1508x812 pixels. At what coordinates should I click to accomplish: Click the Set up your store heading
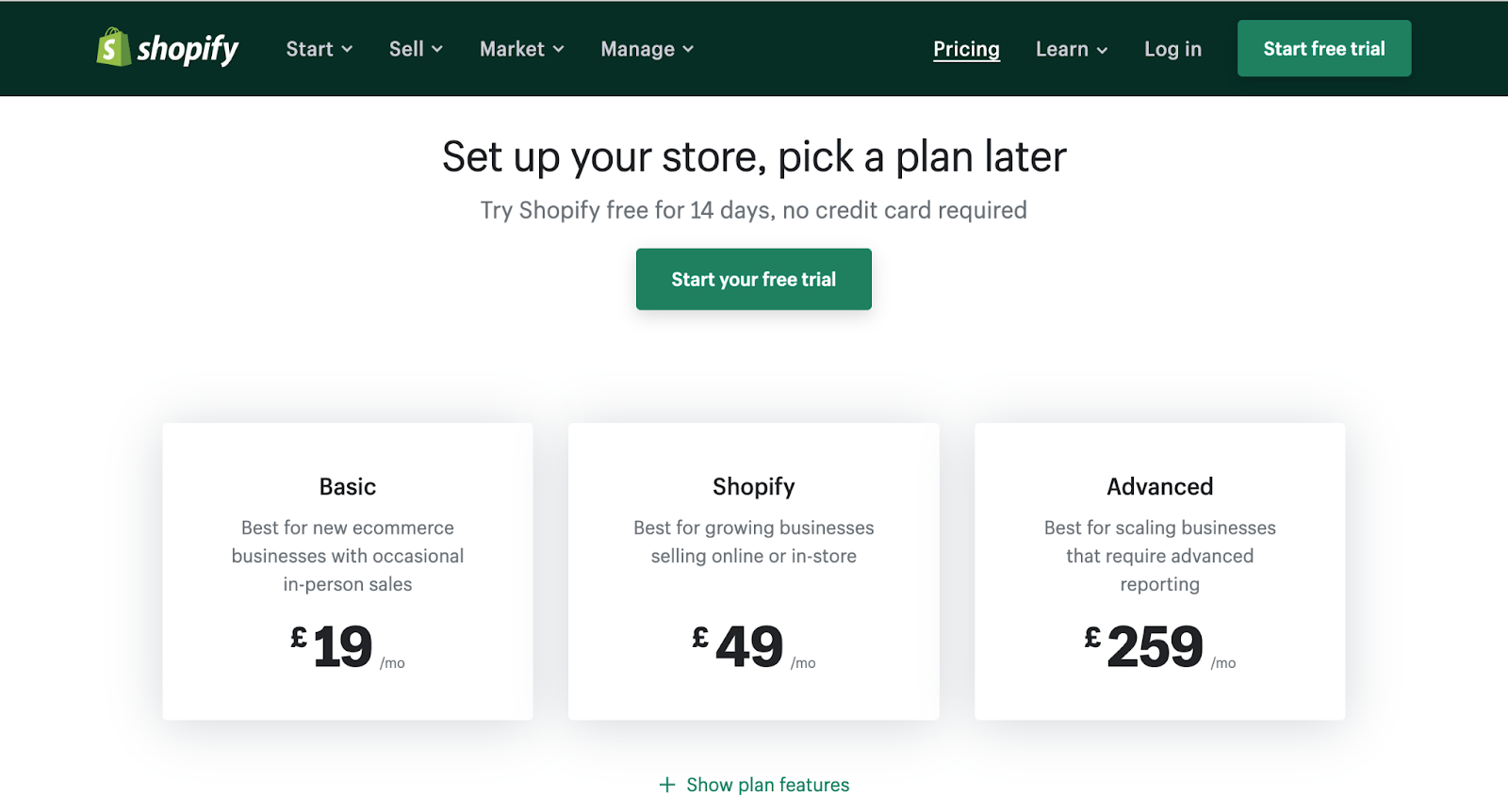754,156
